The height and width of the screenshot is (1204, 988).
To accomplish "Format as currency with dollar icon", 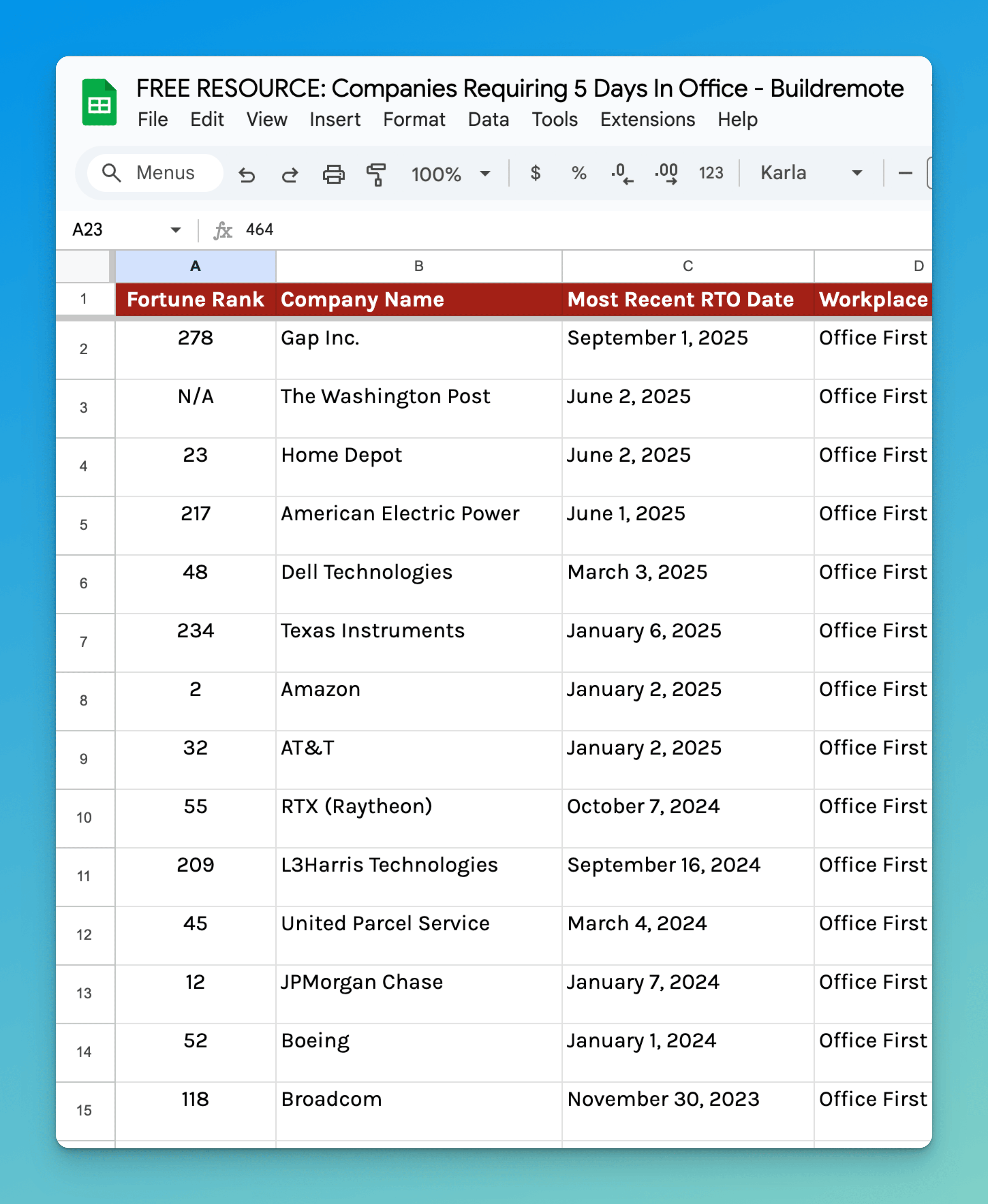I will pos(535,173).
